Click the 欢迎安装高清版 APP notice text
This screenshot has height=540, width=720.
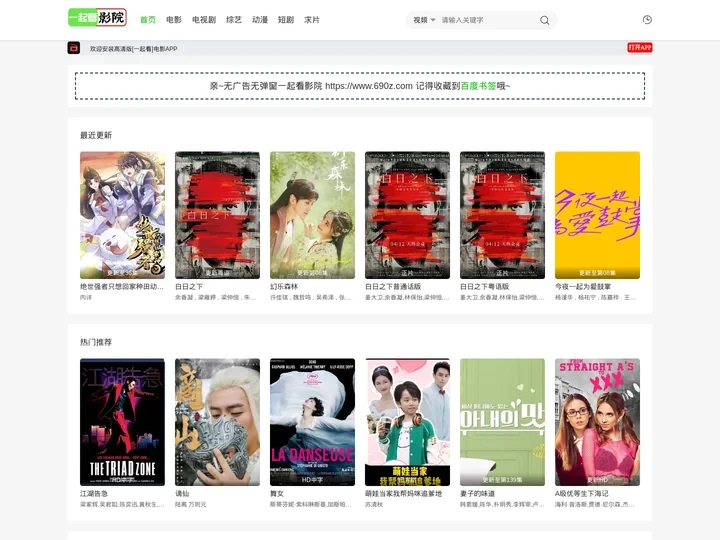pyautogui.click(x=134, y=48)
